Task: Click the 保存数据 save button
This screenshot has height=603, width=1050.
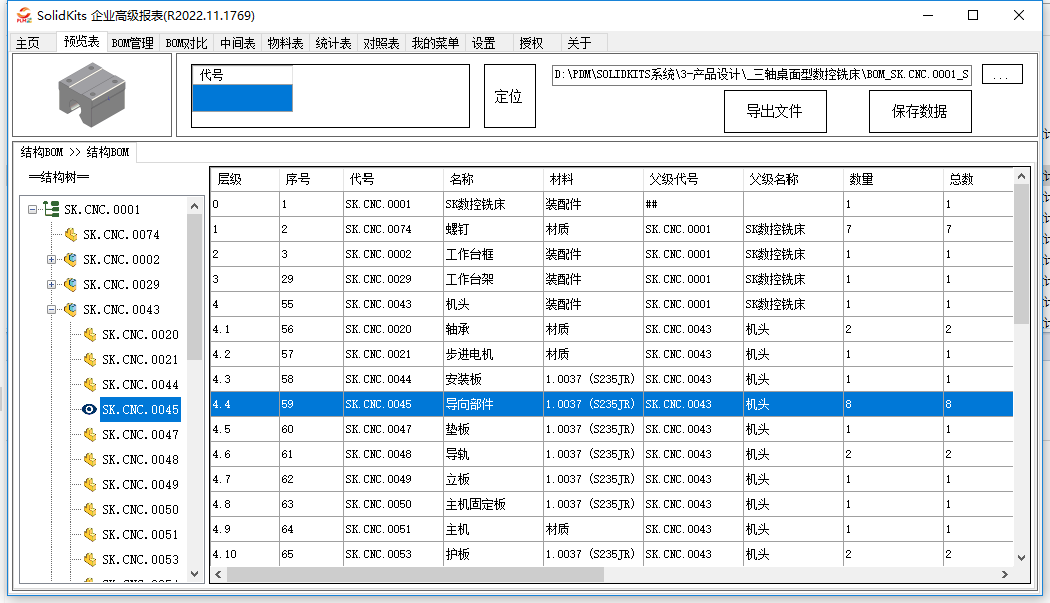Action: tap(919, 111)
